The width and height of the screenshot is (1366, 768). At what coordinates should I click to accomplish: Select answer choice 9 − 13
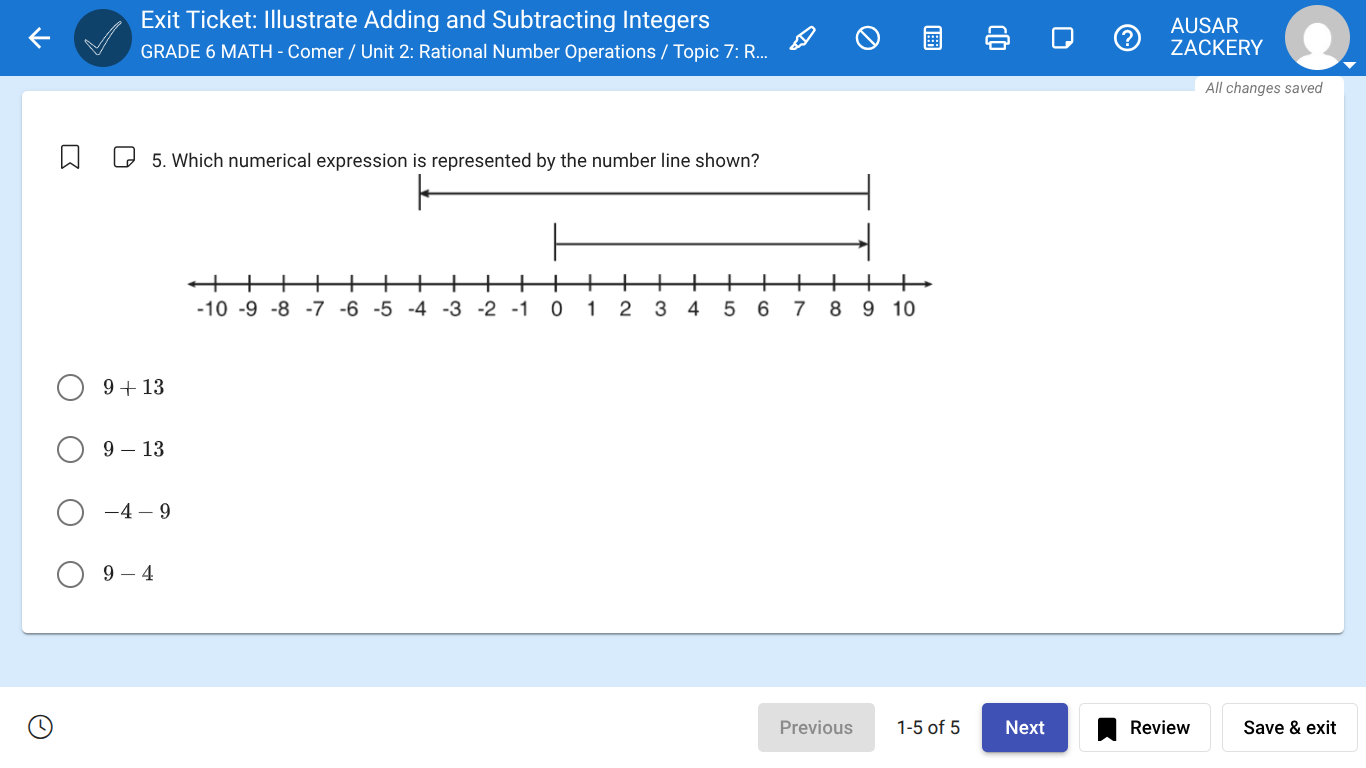(70, 449)
